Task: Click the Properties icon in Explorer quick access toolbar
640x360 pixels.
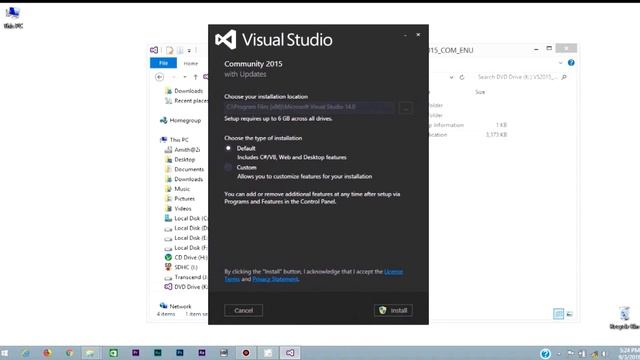Action: pos(169,50)
